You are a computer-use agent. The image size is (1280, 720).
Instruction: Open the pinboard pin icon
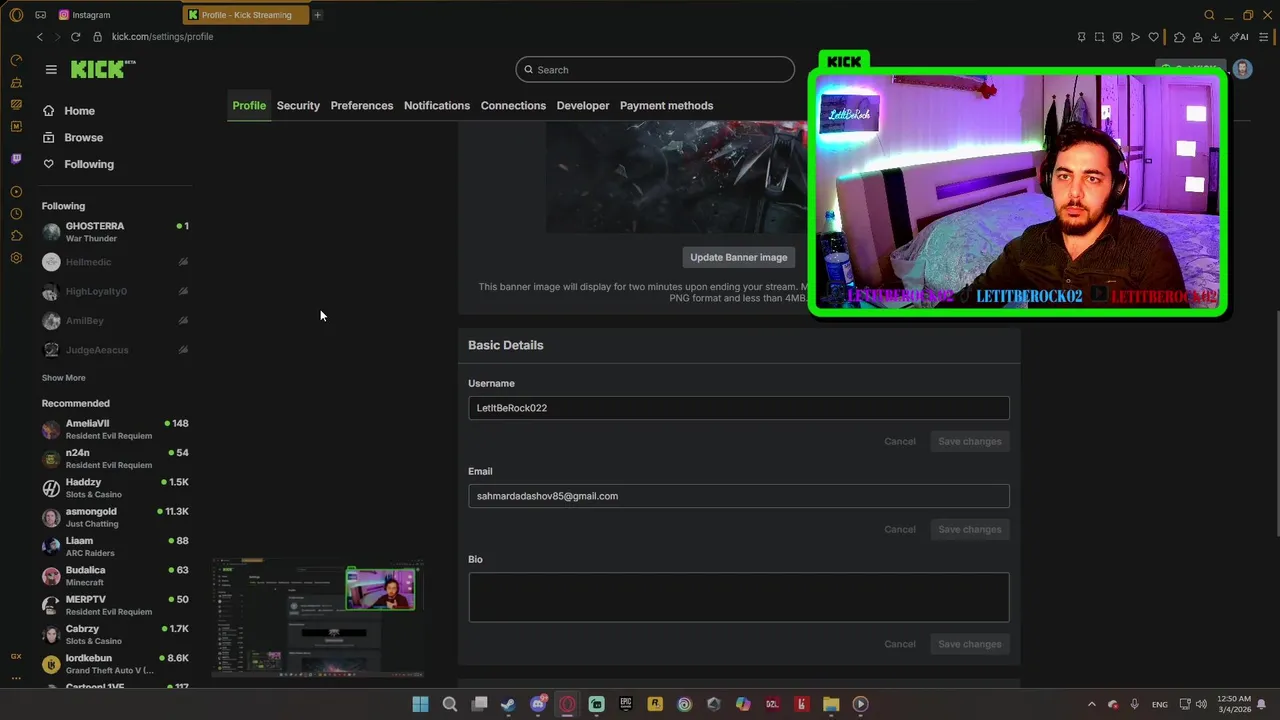[x=1081, y=37]
